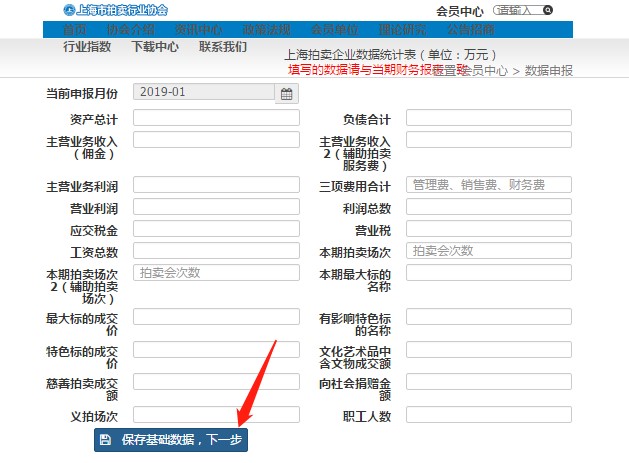The height and width of the screenshot is (463, 629).
Task: Select the 当前申报月份 date field
Action: (x=203, y=93)
